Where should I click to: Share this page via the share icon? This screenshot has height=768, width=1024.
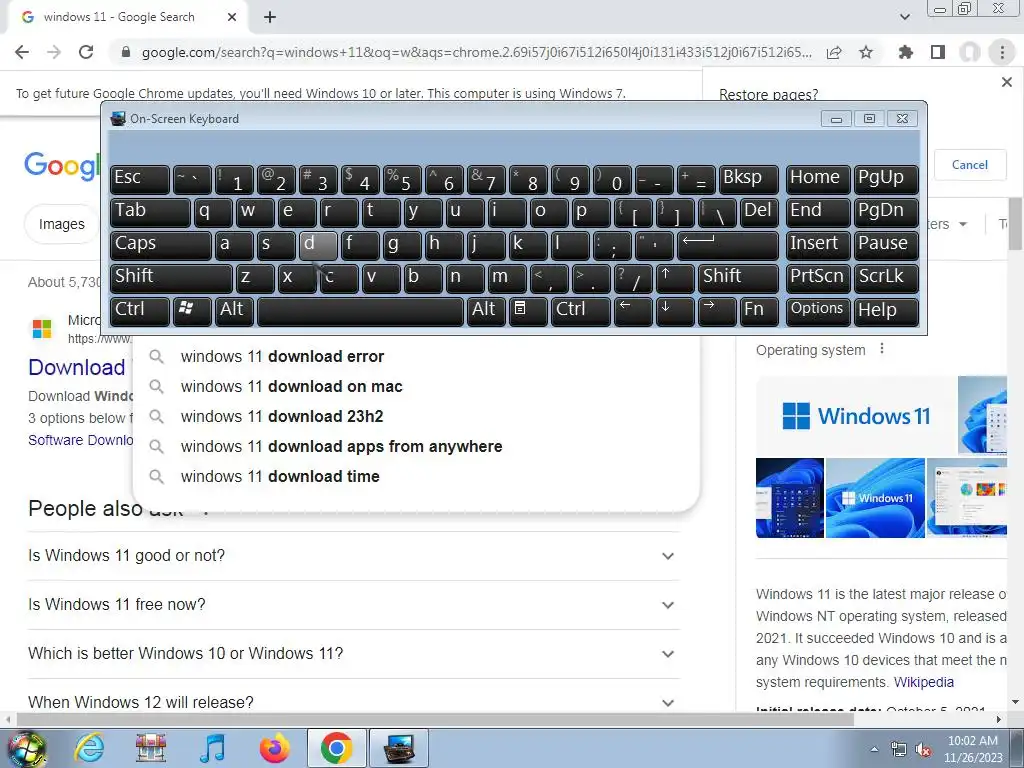[x=834, y=52]
